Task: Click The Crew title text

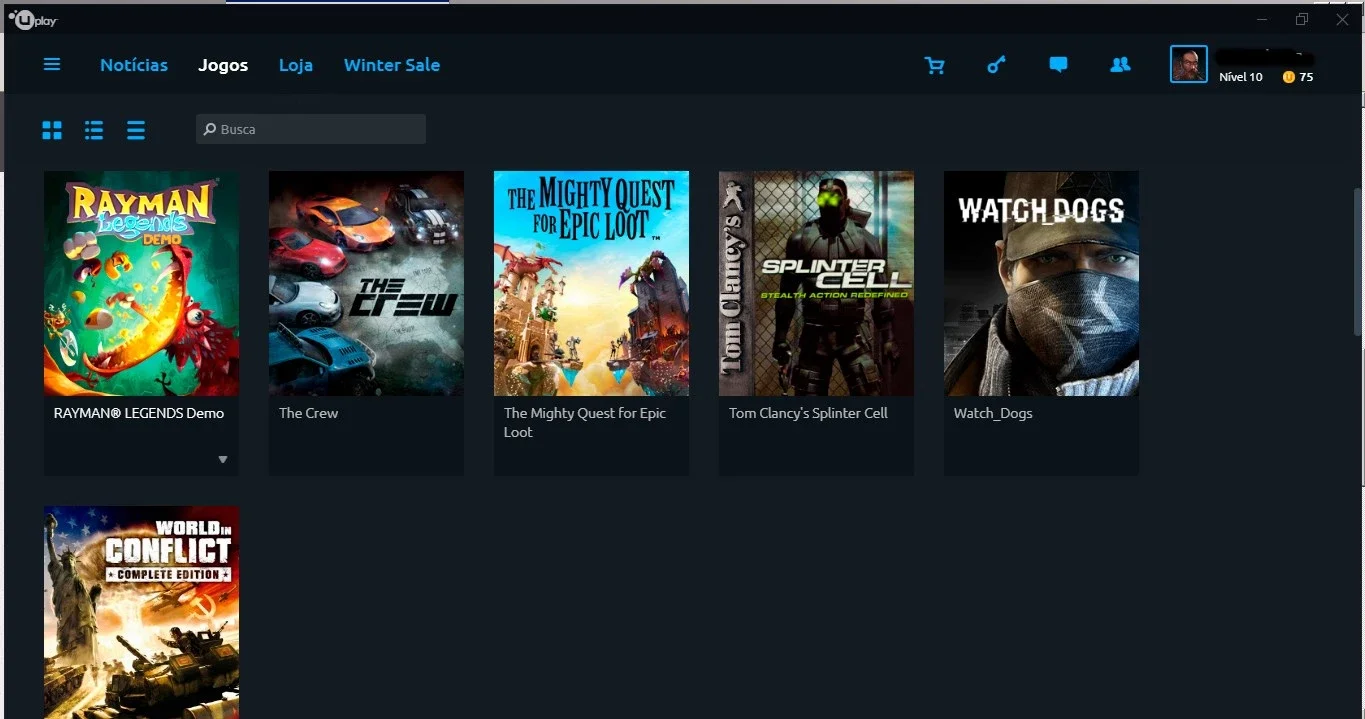Action: [x=309, y=413]
